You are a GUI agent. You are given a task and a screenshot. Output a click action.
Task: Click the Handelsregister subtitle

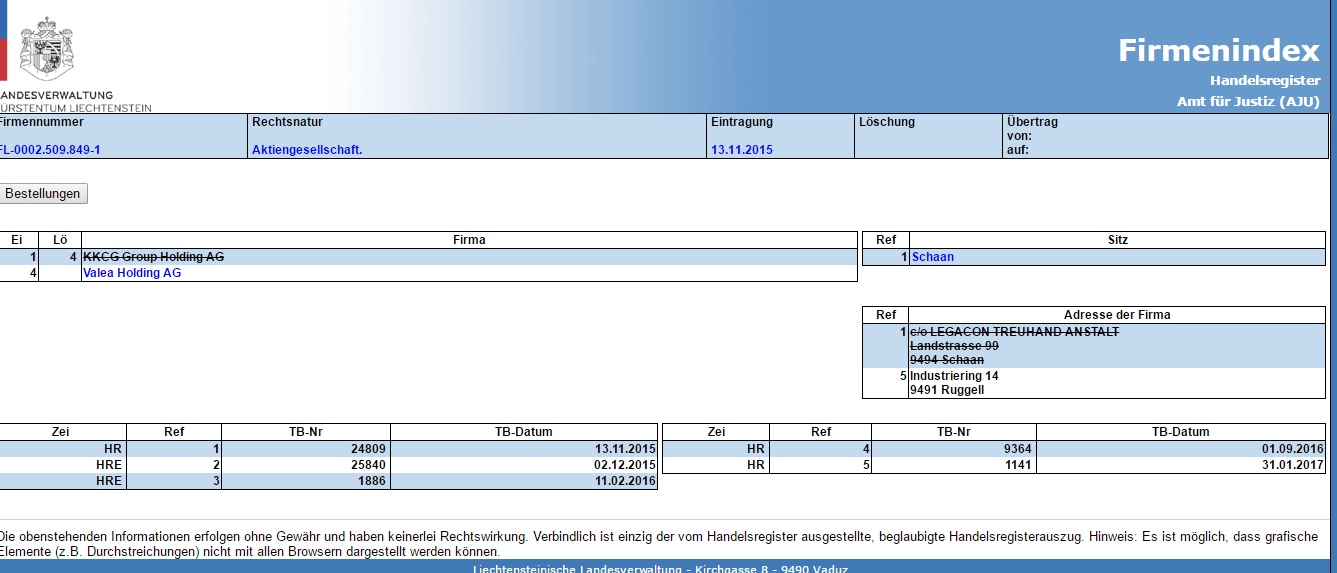(x=1265, y=80)
